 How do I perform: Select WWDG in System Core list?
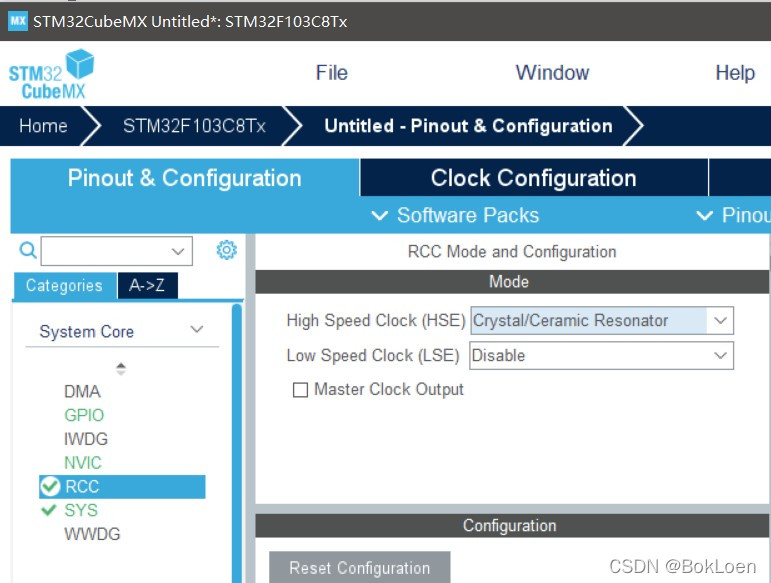pos(92,534)
